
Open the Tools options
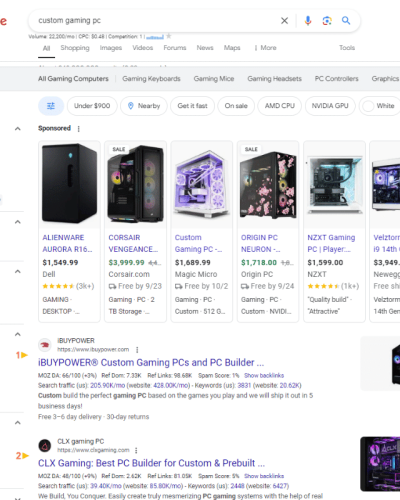[x=347, y=48]
